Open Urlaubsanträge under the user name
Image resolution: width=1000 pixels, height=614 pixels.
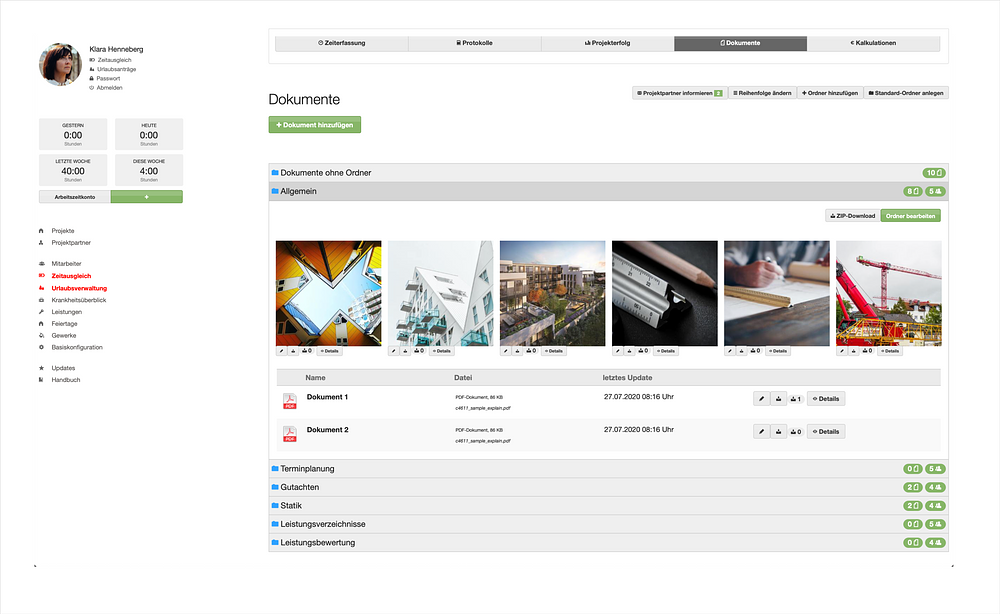(x=116, y=69)
